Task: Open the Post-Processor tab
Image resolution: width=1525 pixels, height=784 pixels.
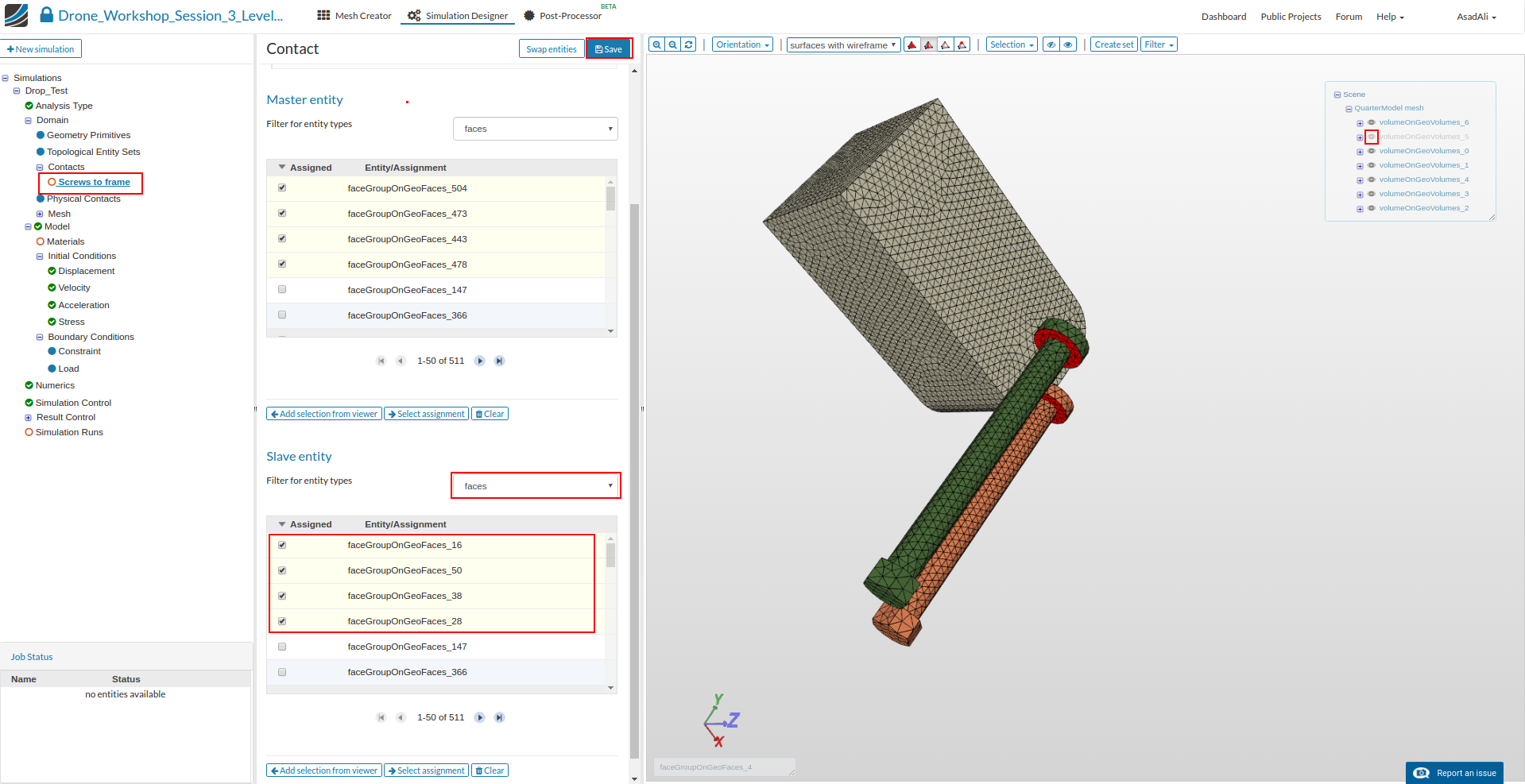Action: (x=563, y=16)
